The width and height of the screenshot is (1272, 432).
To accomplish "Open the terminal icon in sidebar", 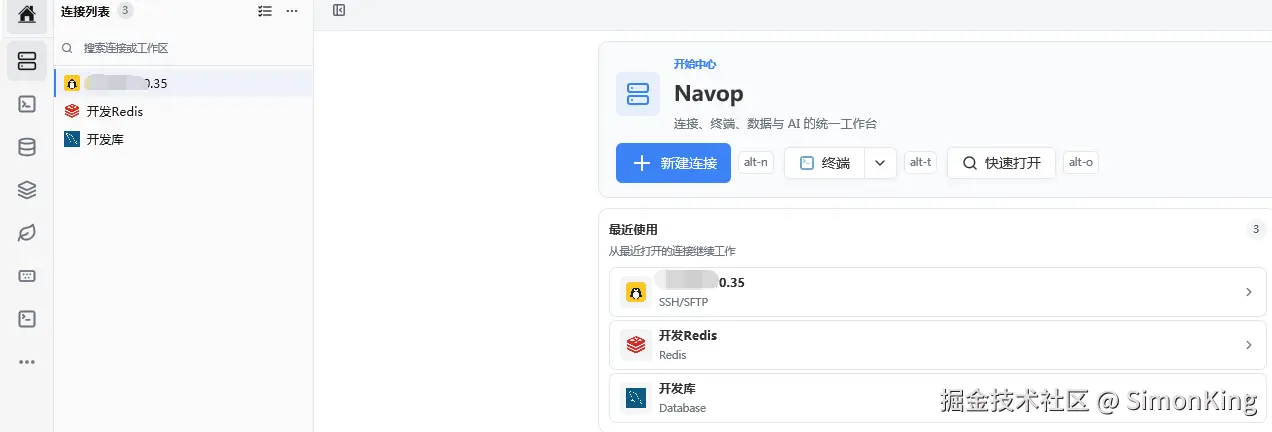I will pyautogui.click(x=27, y=104).
